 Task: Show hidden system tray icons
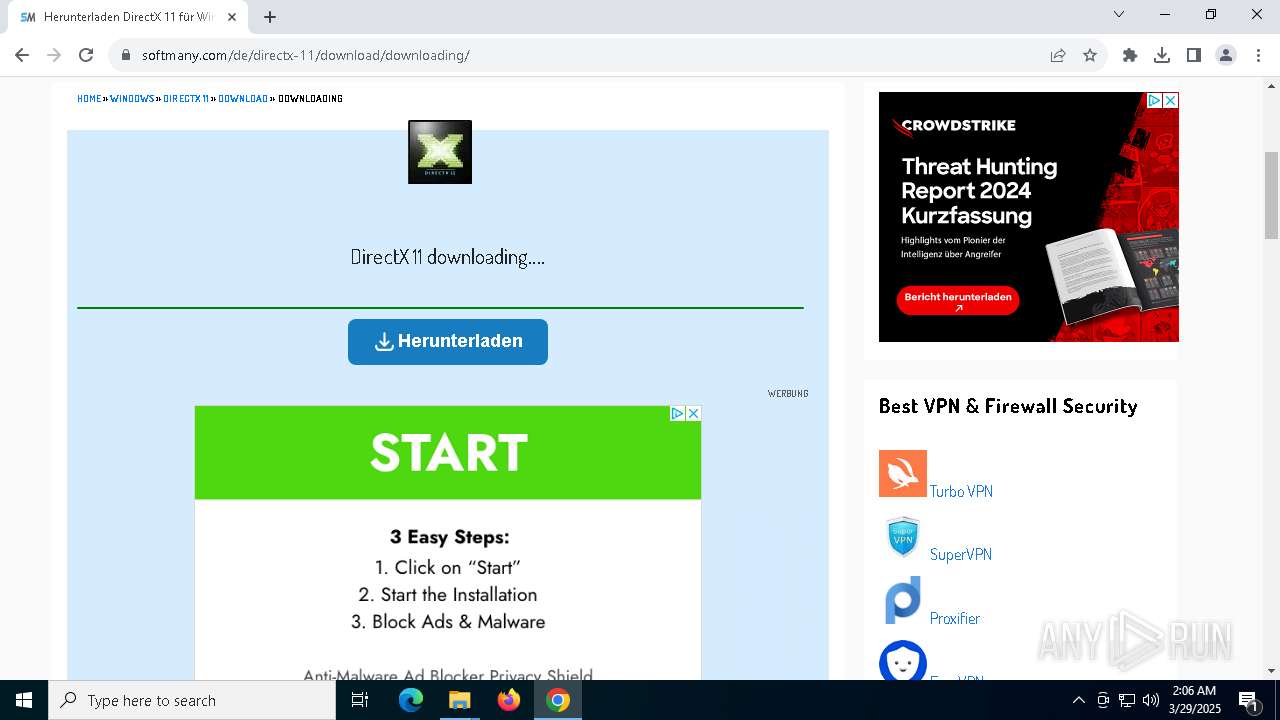click(1078, 700)
